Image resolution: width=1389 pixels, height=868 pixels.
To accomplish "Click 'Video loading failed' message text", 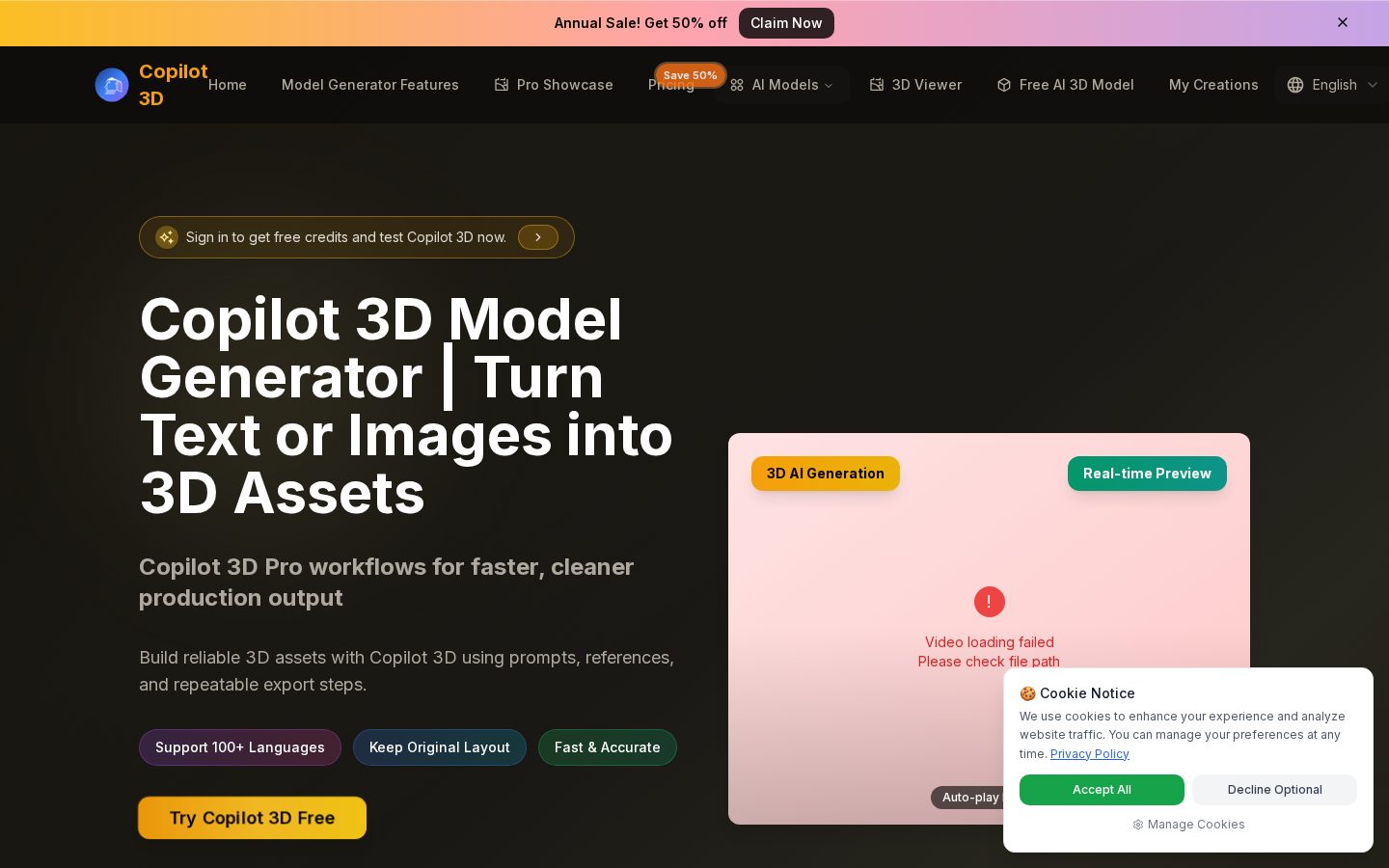I will click(x=989, y=642).
